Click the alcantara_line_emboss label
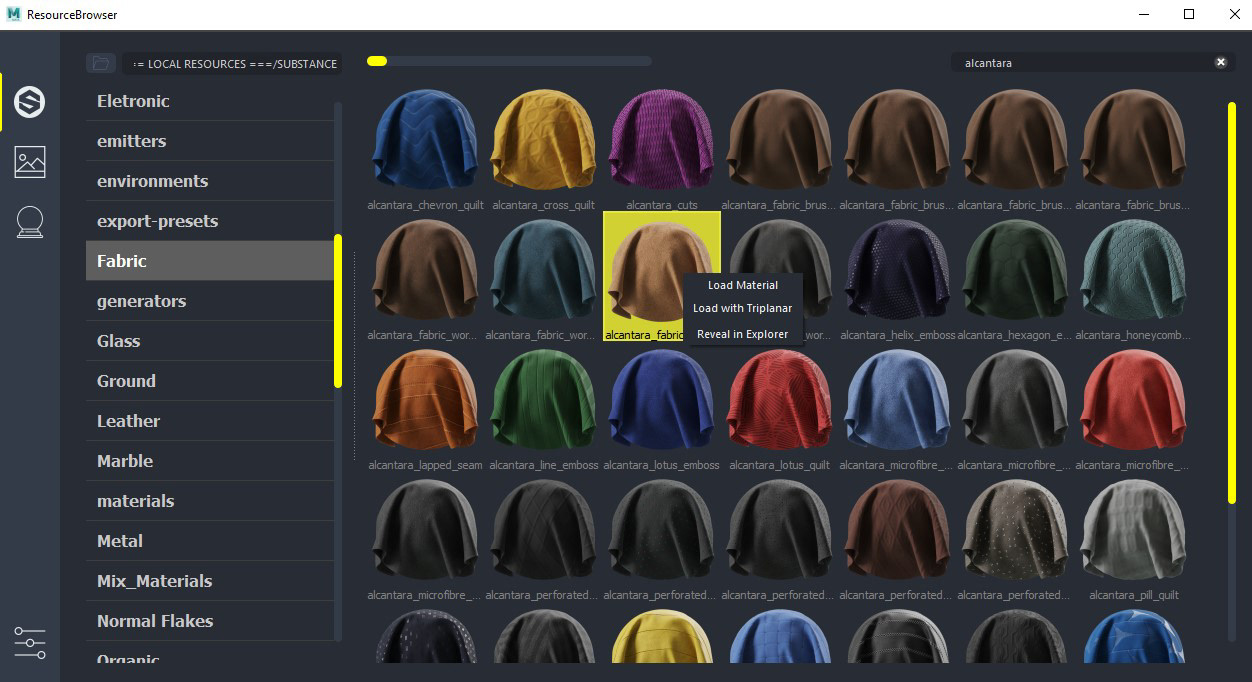This screenshot has width=1252, height=682. point(543,465)
